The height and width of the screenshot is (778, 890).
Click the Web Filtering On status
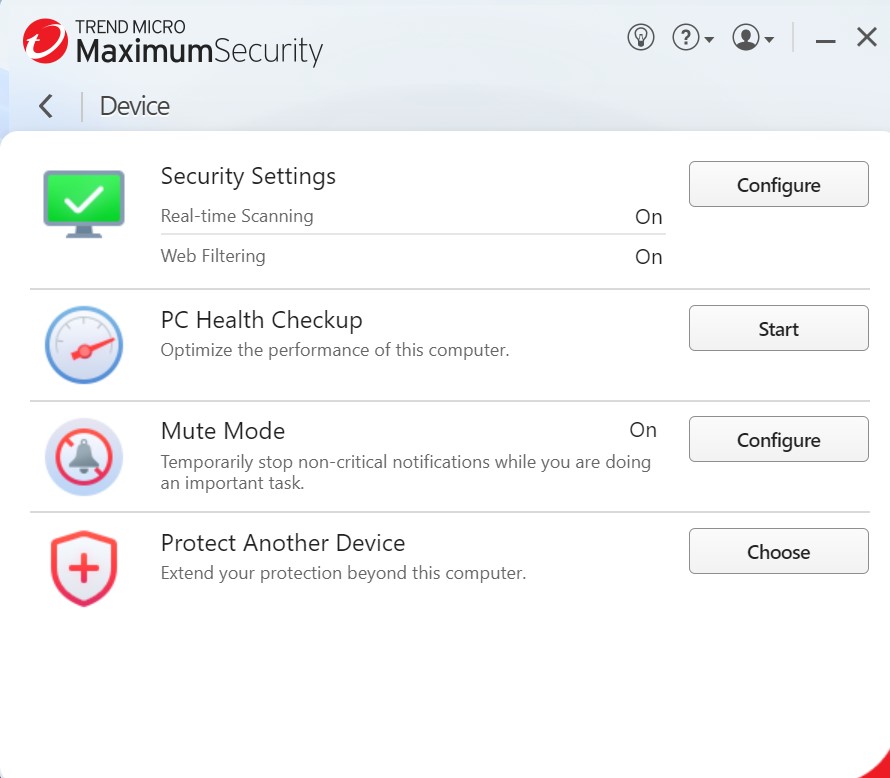tap(648, 257)
